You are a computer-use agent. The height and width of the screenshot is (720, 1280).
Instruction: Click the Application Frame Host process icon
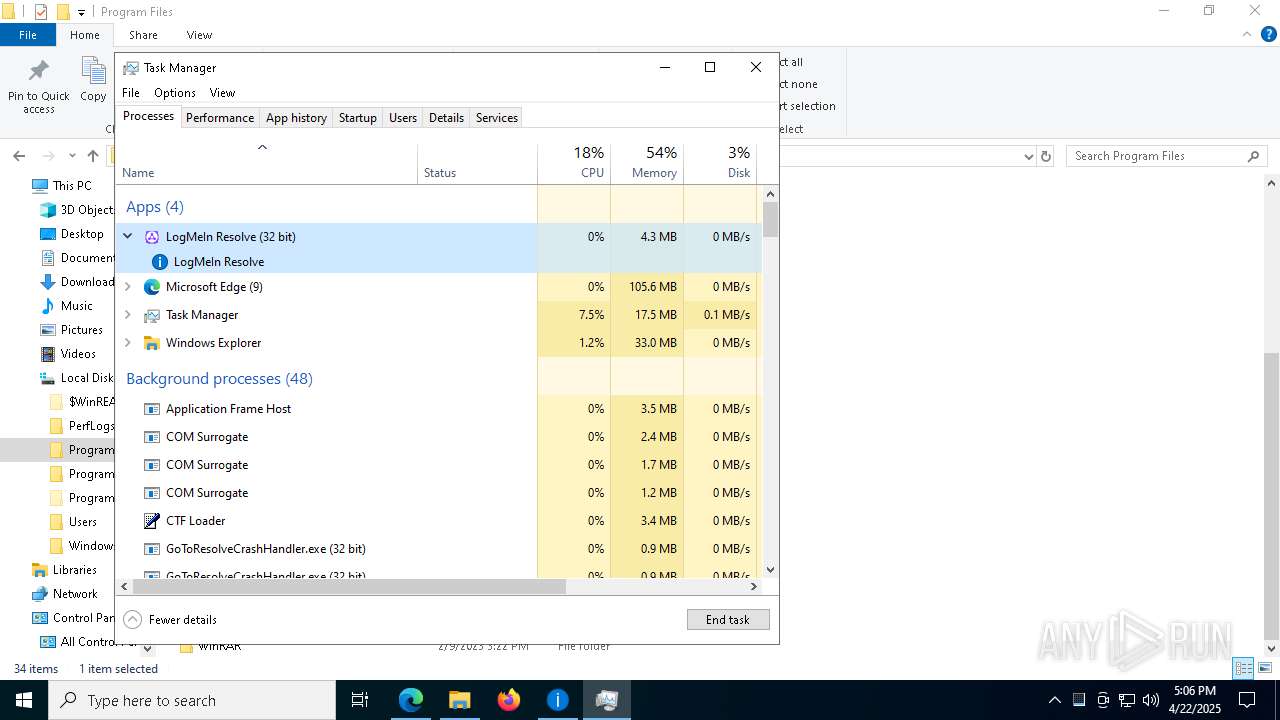point(152,409)
